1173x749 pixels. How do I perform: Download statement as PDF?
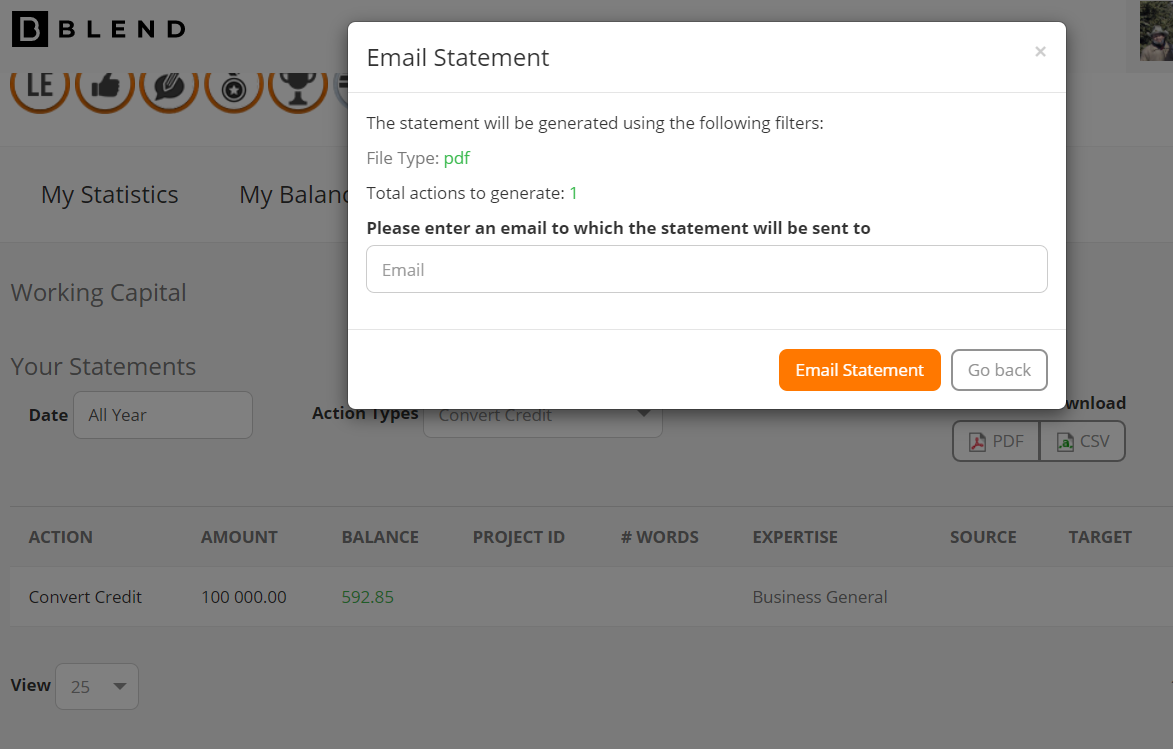point(996,441)
